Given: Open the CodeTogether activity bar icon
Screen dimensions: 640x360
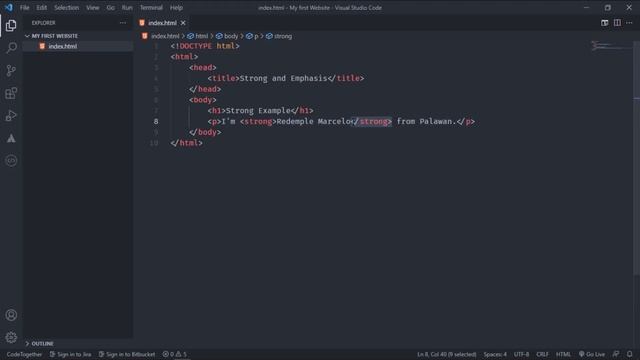Looking at the screenshot, I should pos(11,161).
